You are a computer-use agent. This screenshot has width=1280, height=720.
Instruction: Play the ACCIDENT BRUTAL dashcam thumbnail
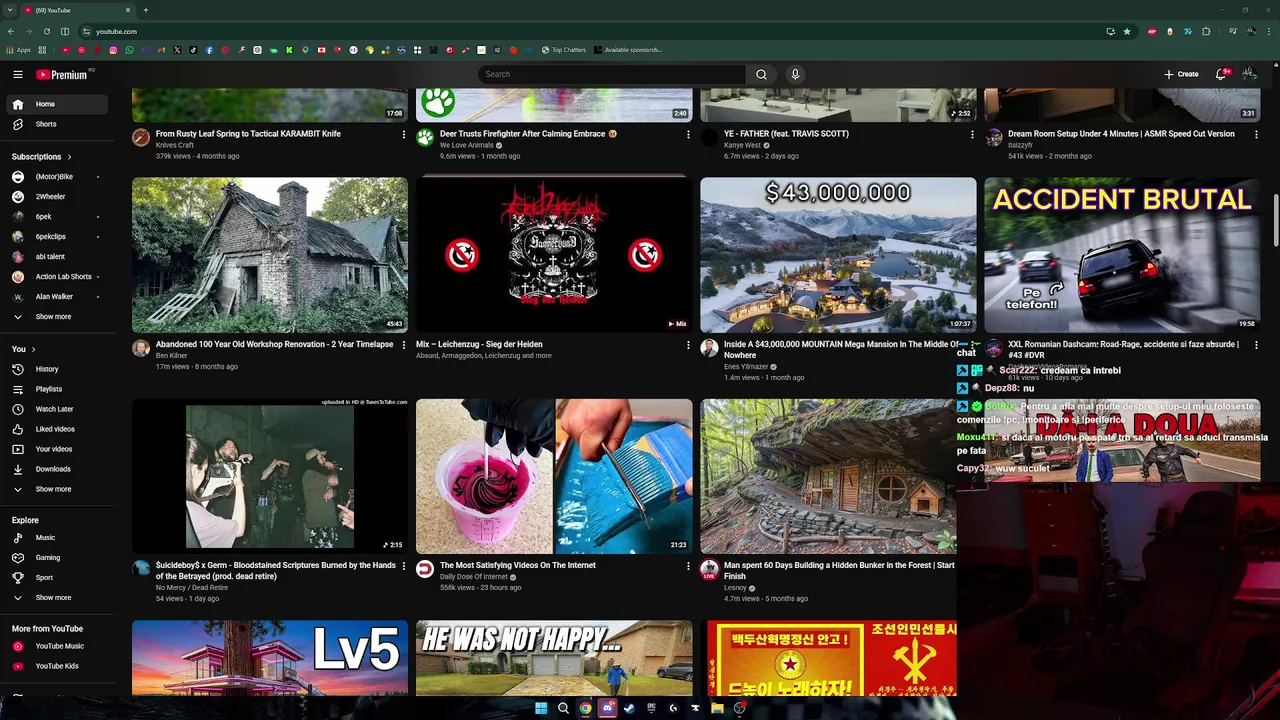tap(1122, 255)
